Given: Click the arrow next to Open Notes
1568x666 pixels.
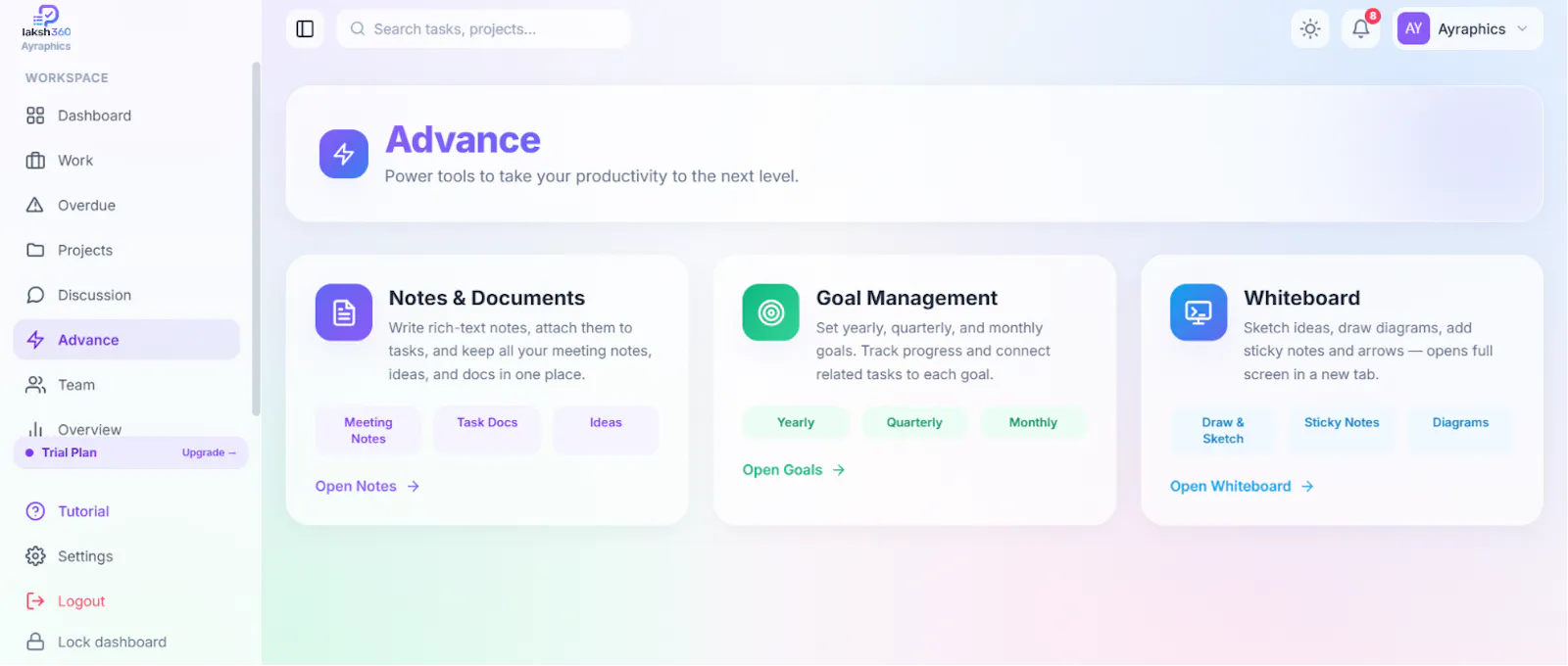Looking at the screenshot, I should [414, 487].
